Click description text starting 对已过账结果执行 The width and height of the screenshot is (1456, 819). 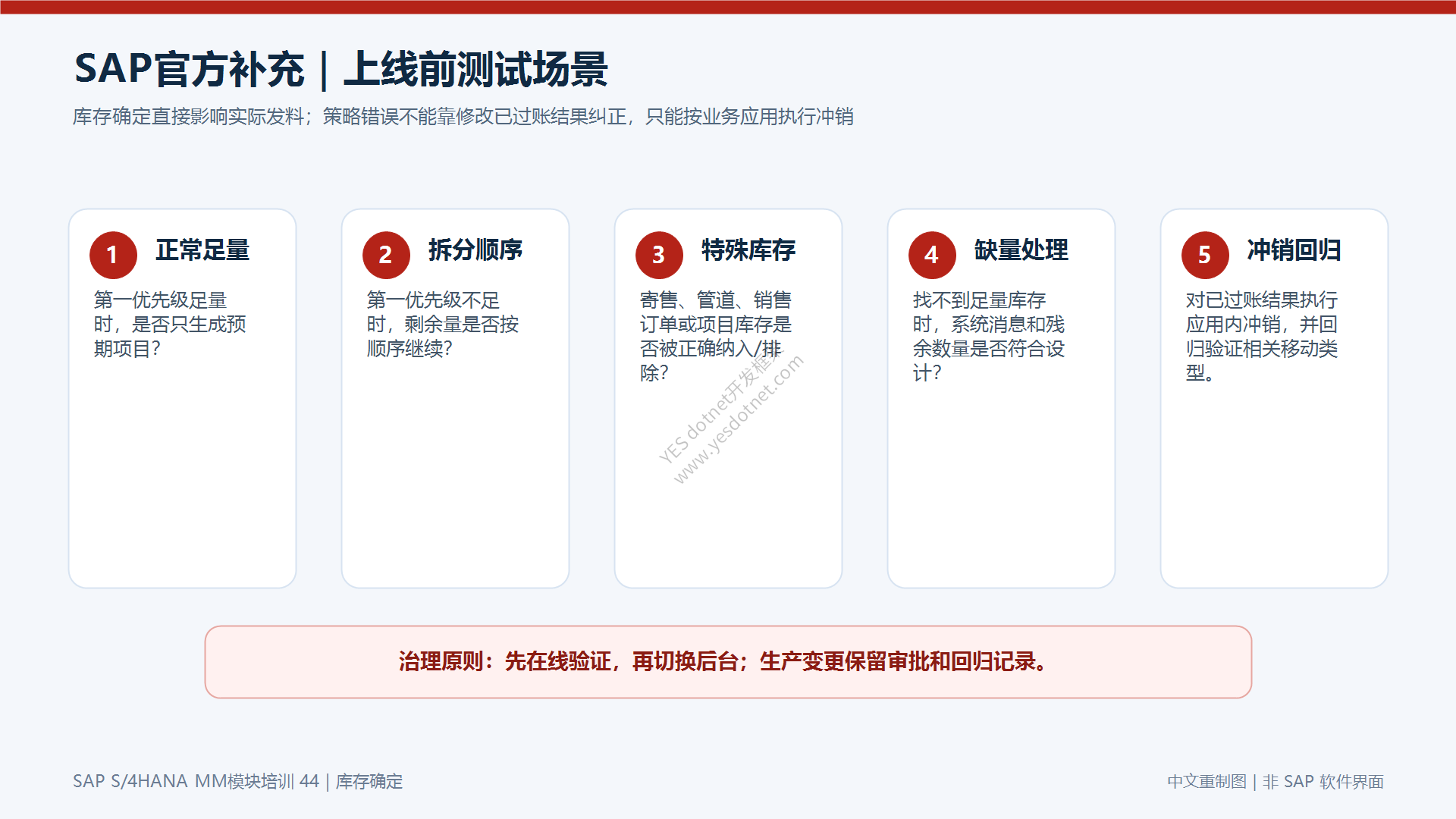click(x=1262, y=337)
